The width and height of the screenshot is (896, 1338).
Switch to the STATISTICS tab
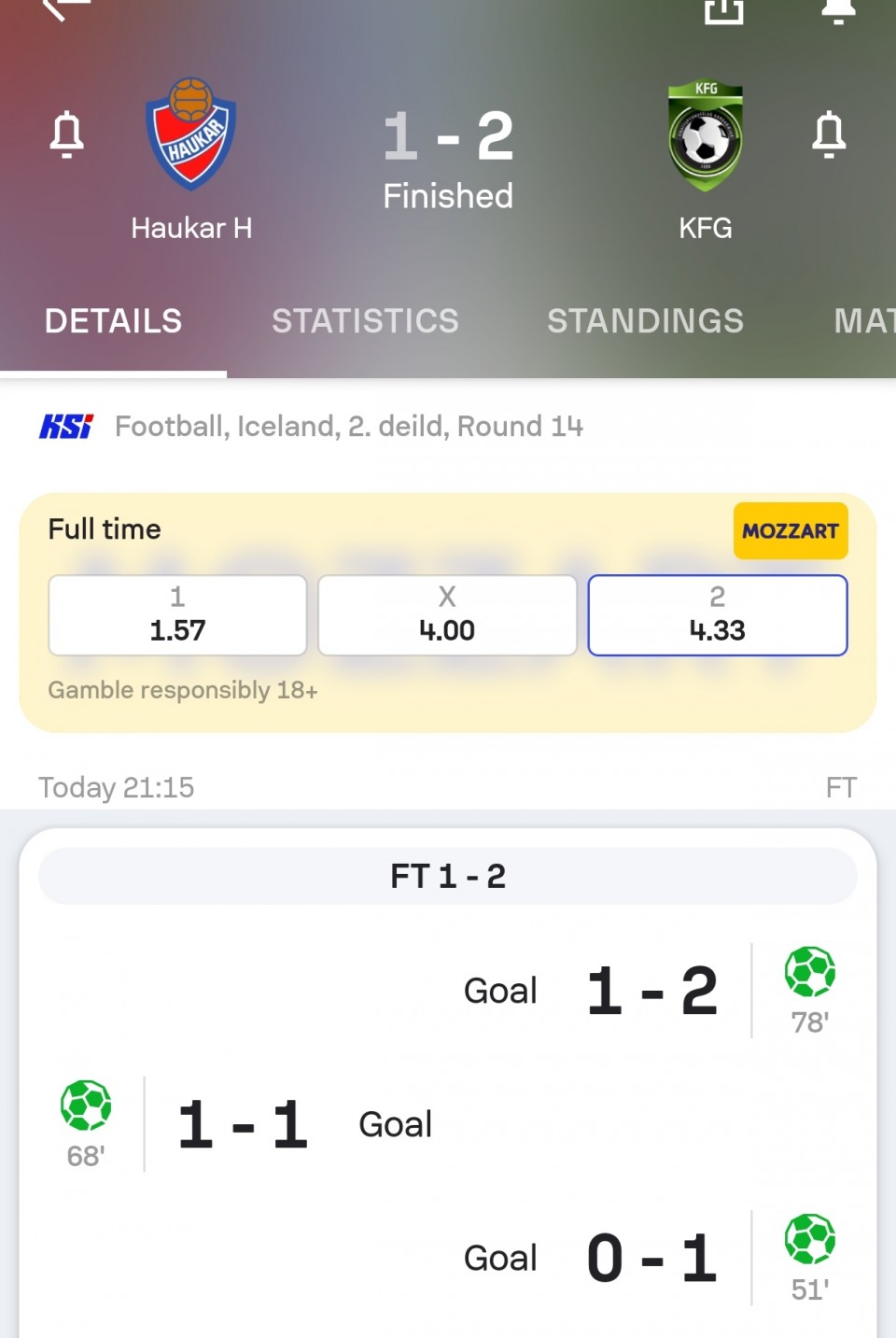point(365,321)
